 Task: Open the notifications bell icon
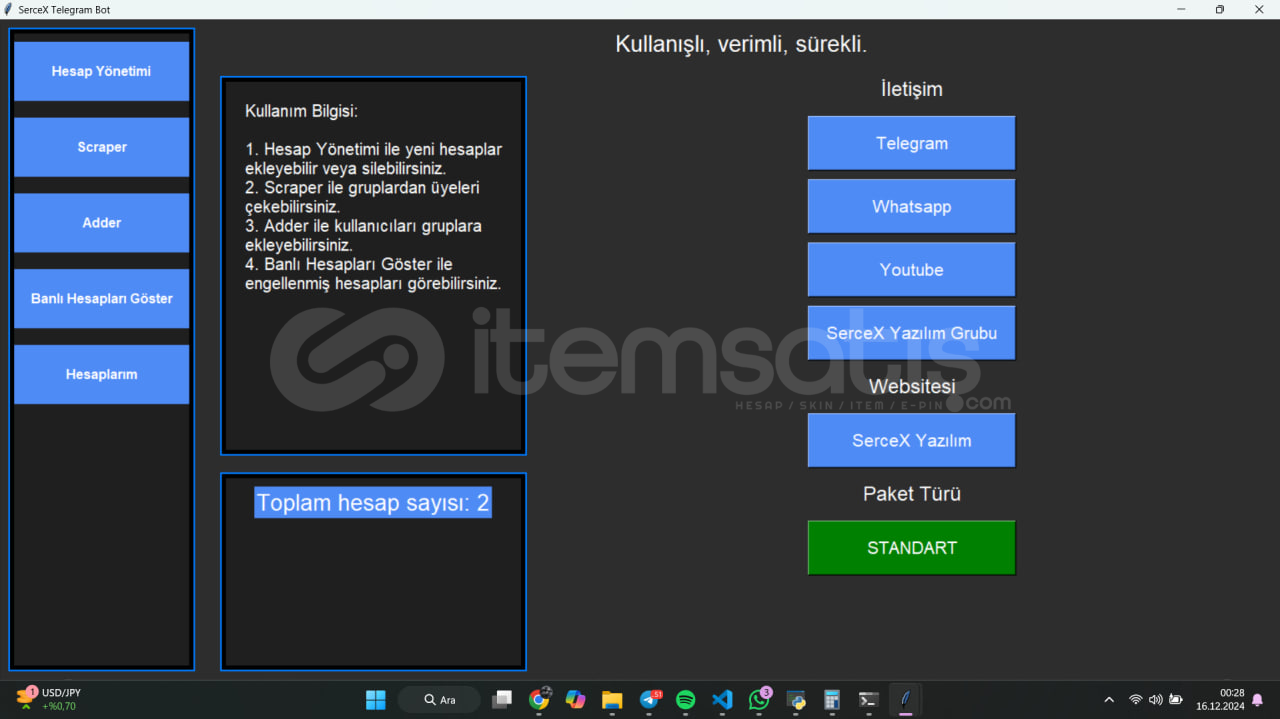pos(1258,700)
